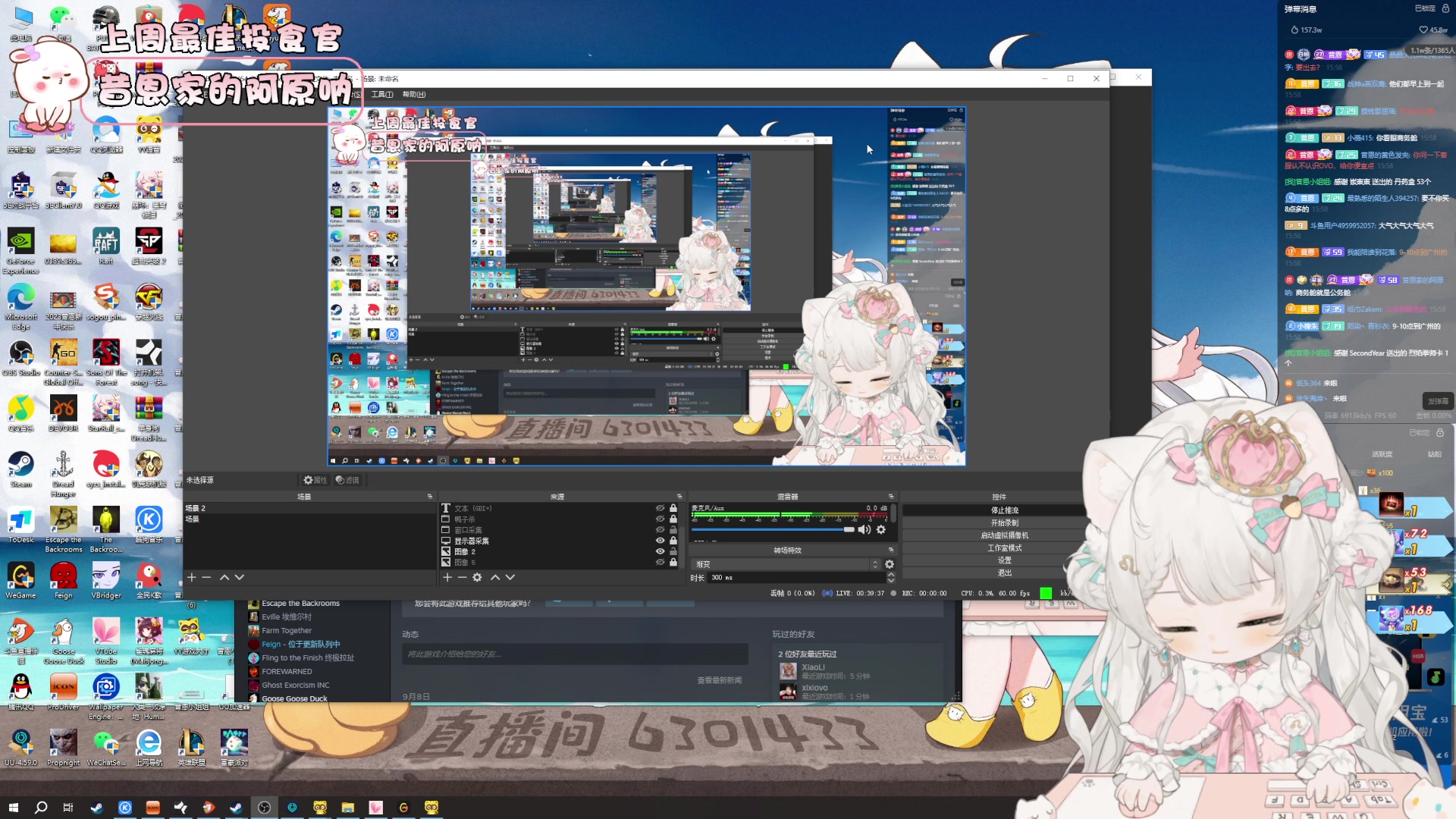Open source properties gear in sources panel
The width and height of the screenshot is (1456, 819).
(477, 577)
